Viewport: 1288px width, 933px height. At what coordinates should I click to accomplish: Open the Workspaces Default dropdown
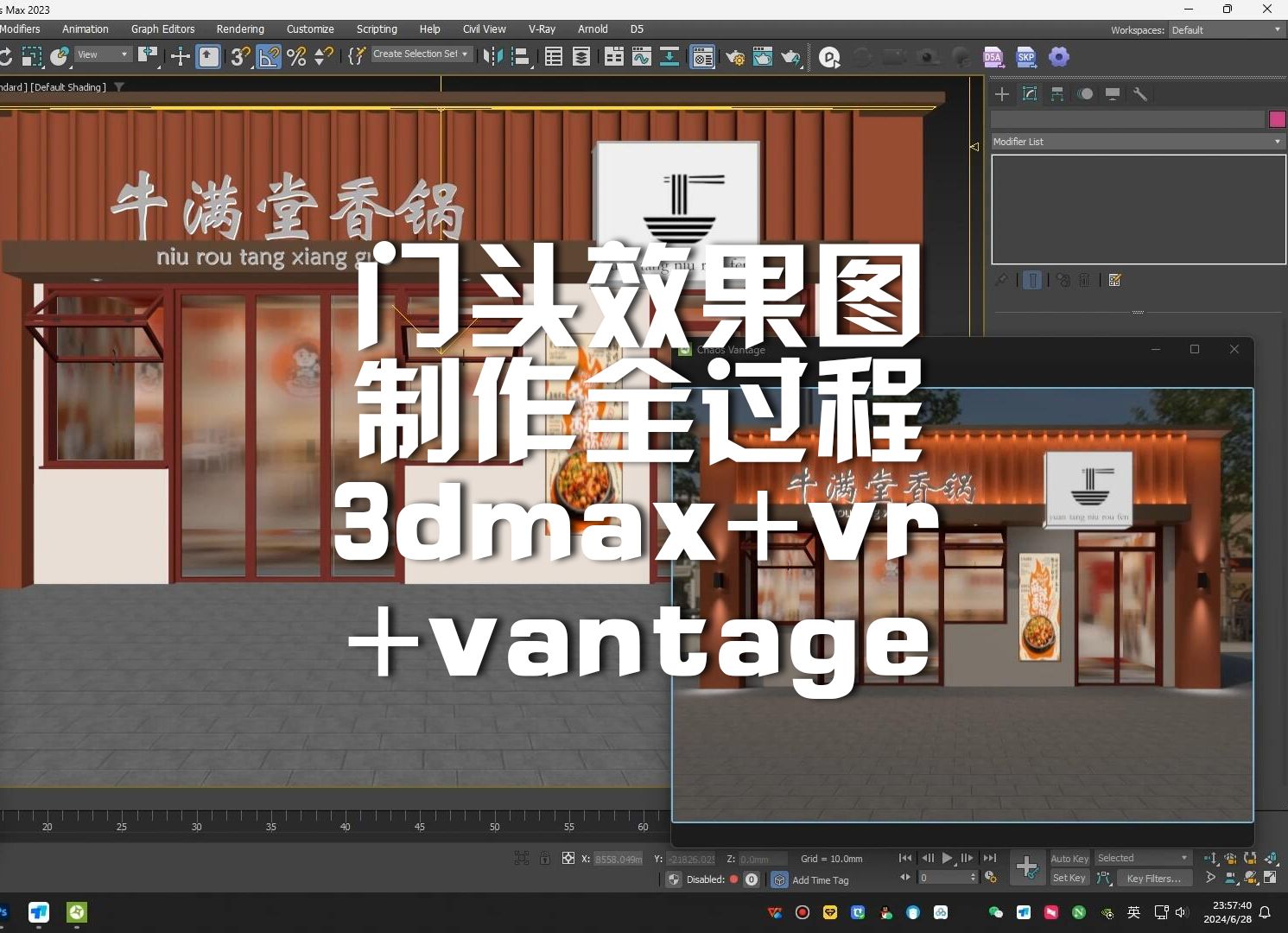[x=1227, y=30]
